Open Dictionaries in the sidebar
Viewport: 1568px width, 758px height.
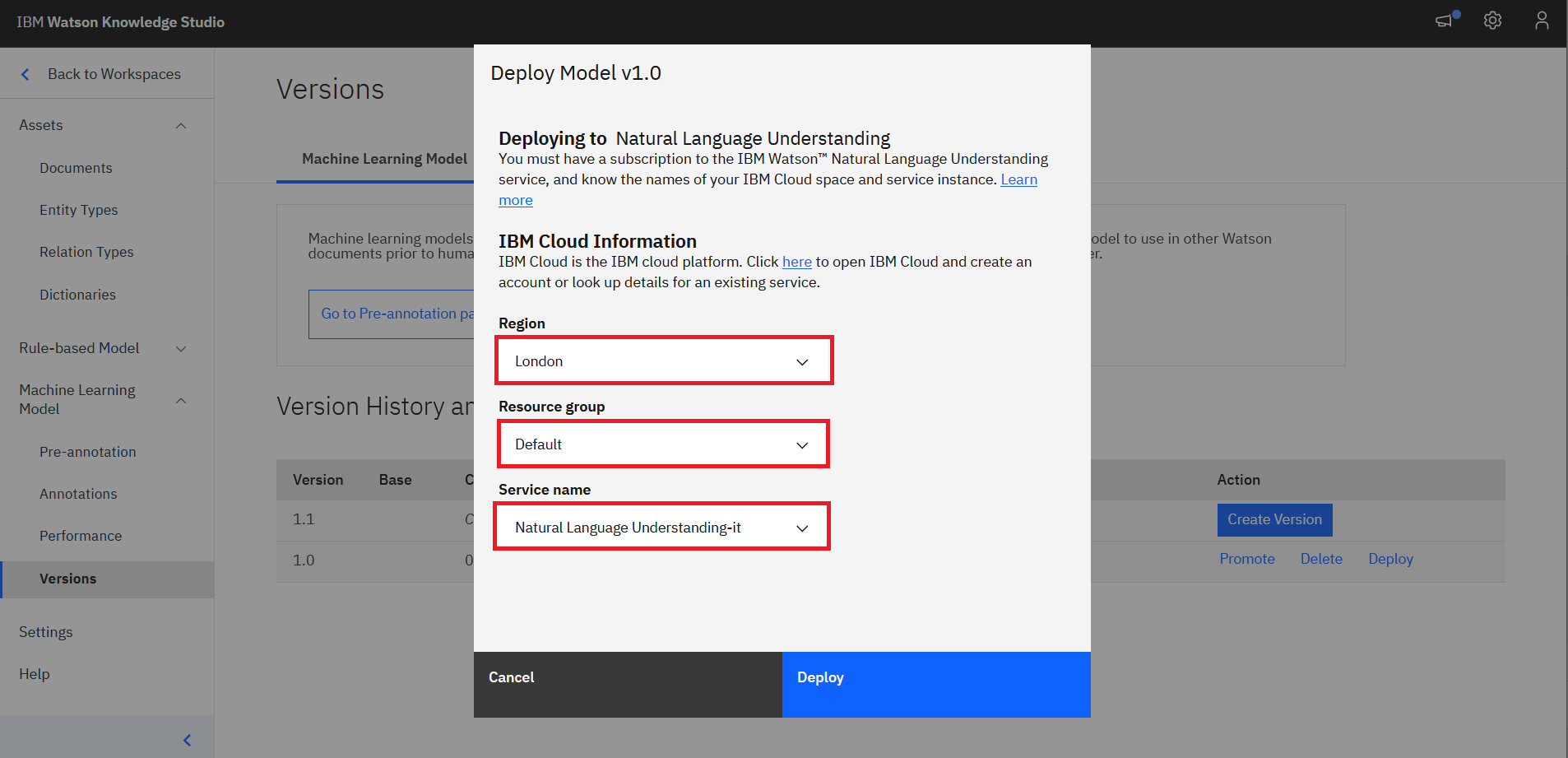click(x=77, y=295)
